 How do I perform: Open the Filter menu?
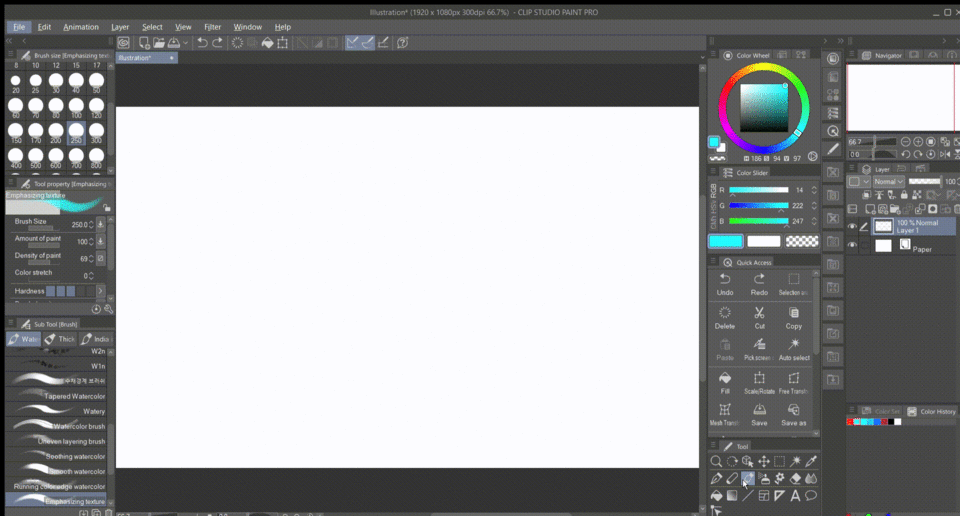(x=212, y=27)
